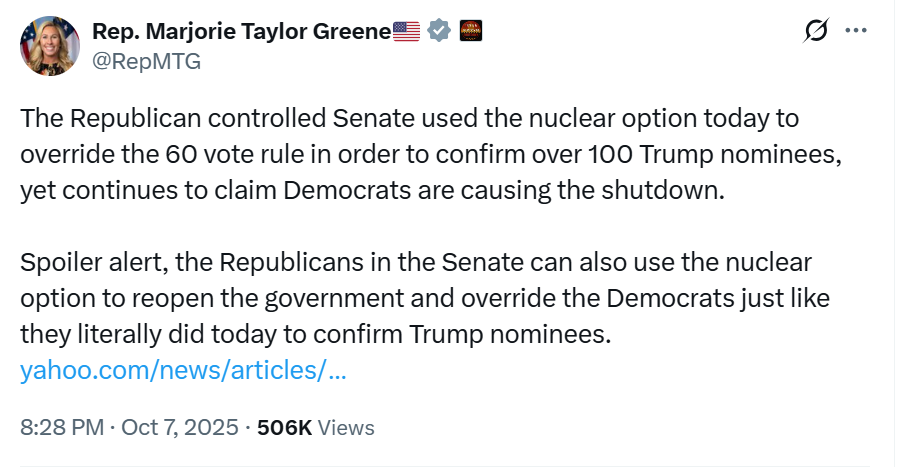
Task: Click the 8:28 PM timestamp
Action: pyautogui.click(x=62, y=427)
